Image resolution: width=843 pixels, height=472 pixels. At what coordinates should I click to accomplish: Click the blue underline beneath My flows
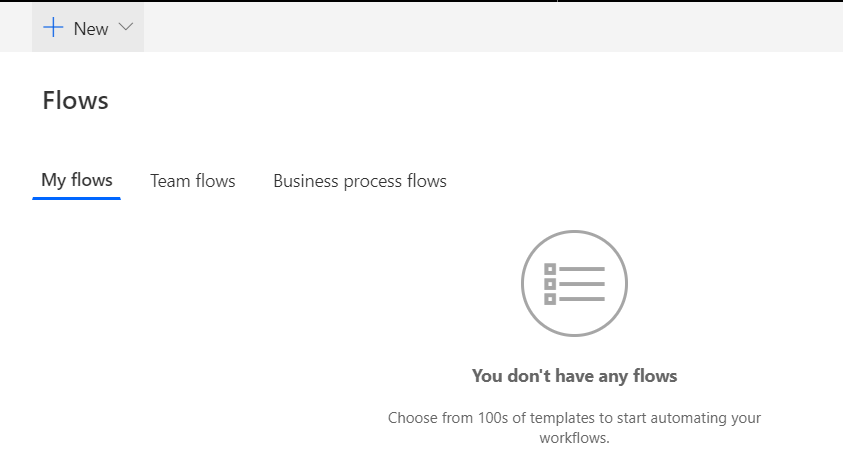[76, 198]
